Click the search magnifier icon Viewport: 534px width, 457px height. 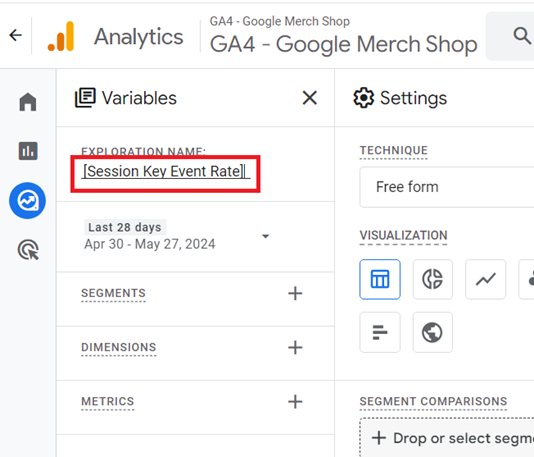coord(521,36)
